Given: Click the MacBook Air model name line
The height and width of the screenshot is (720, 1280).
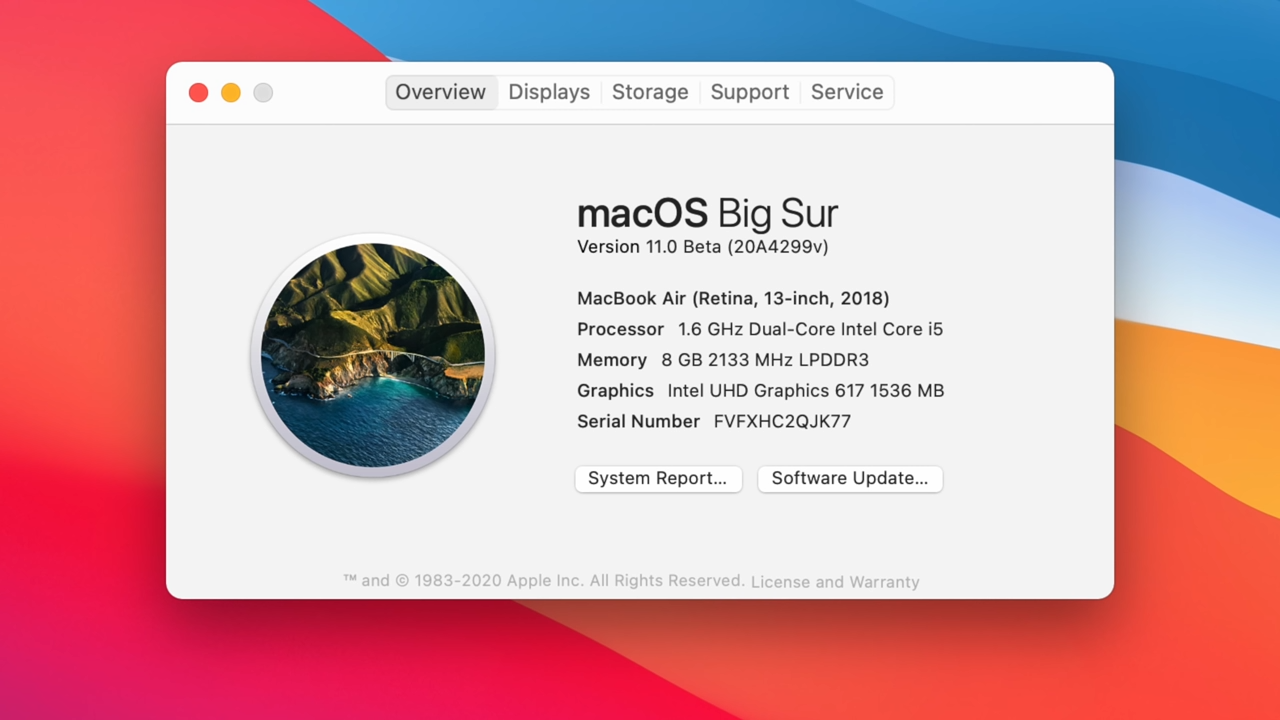Looking at the screenshot, I should tap(733, 299).
